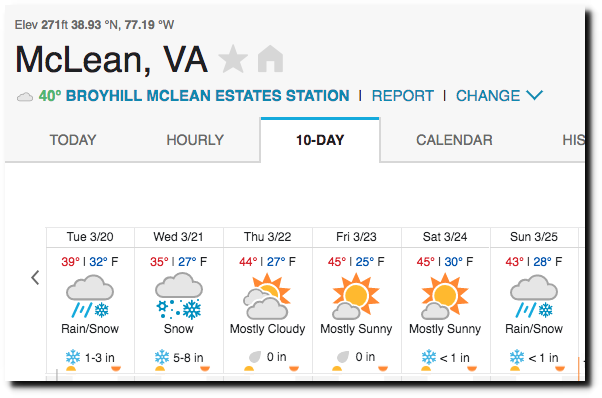This screenshot has height=398, width=602.
Task: Click the Mostly Cloudy icon for Thu 3/22
Action: (267, 296)
